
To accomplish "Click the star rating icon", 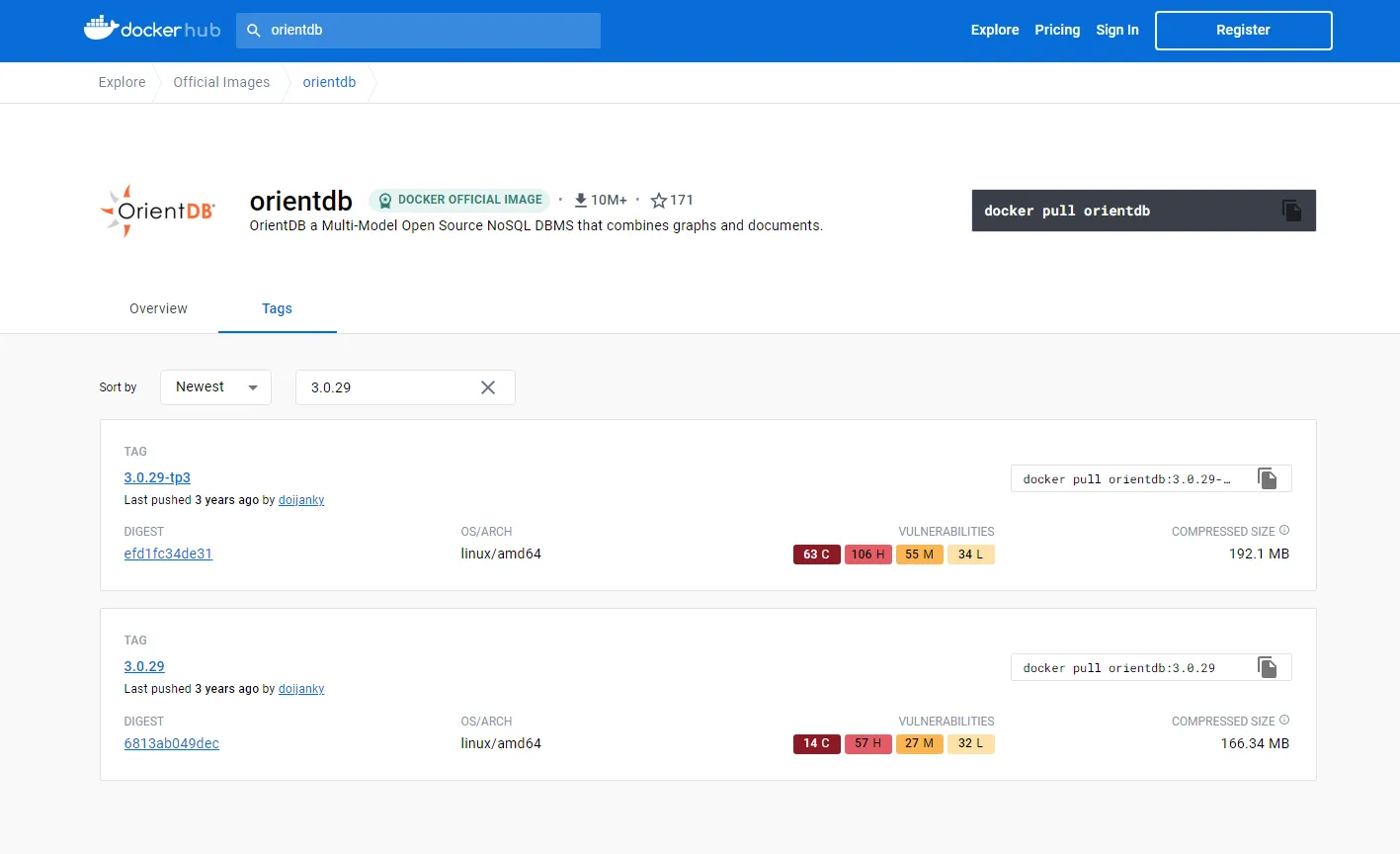I will point(659,201).
